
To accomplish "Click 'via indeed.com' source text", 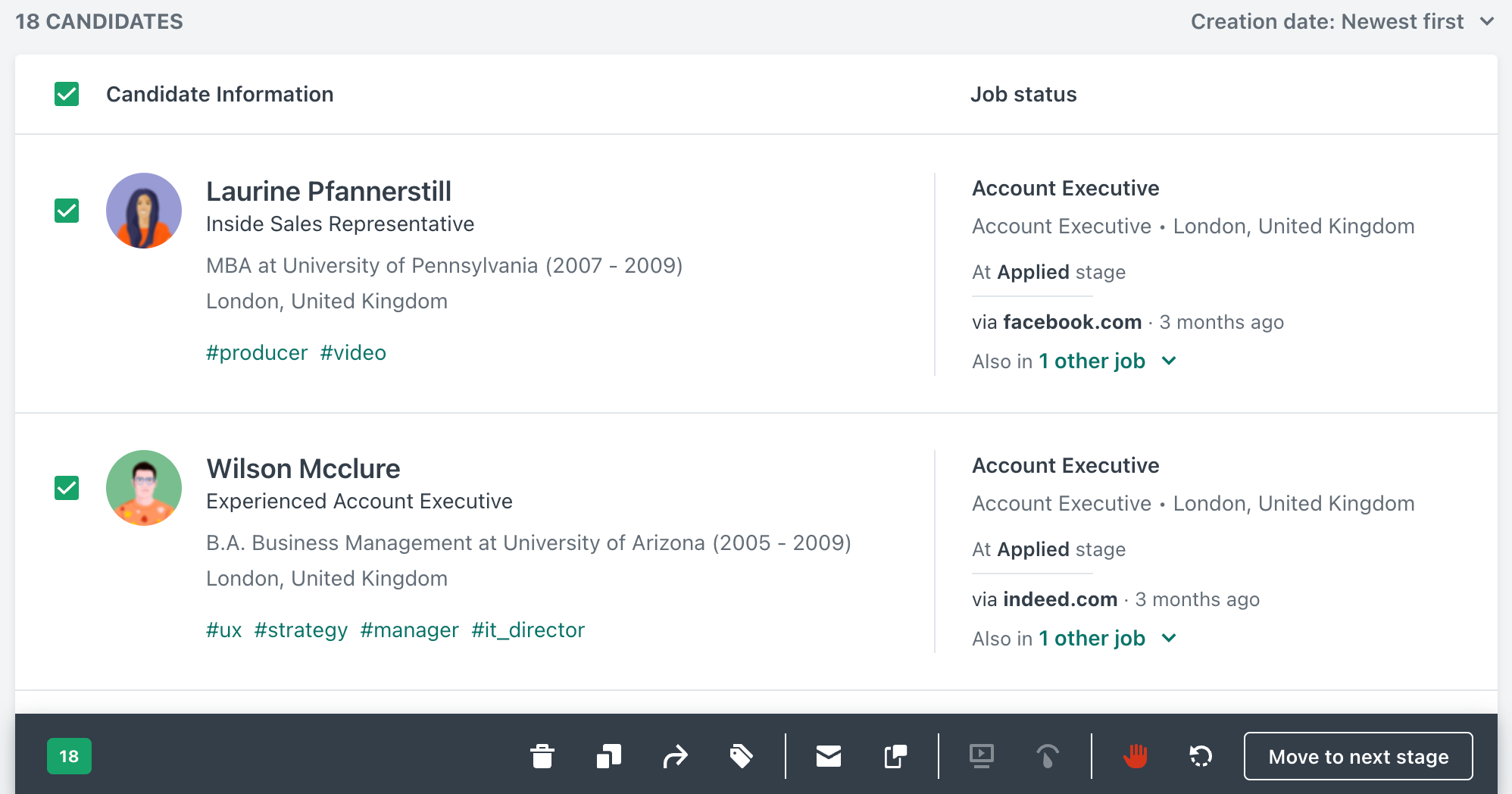I will click(x=1045, y=599).
